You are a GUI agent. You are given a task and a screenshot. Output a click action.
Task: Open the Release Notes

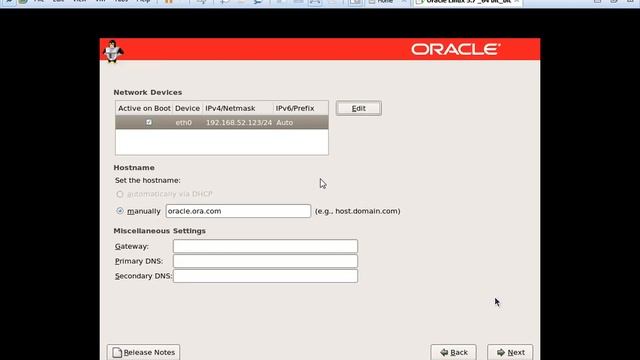pos(143,352)
